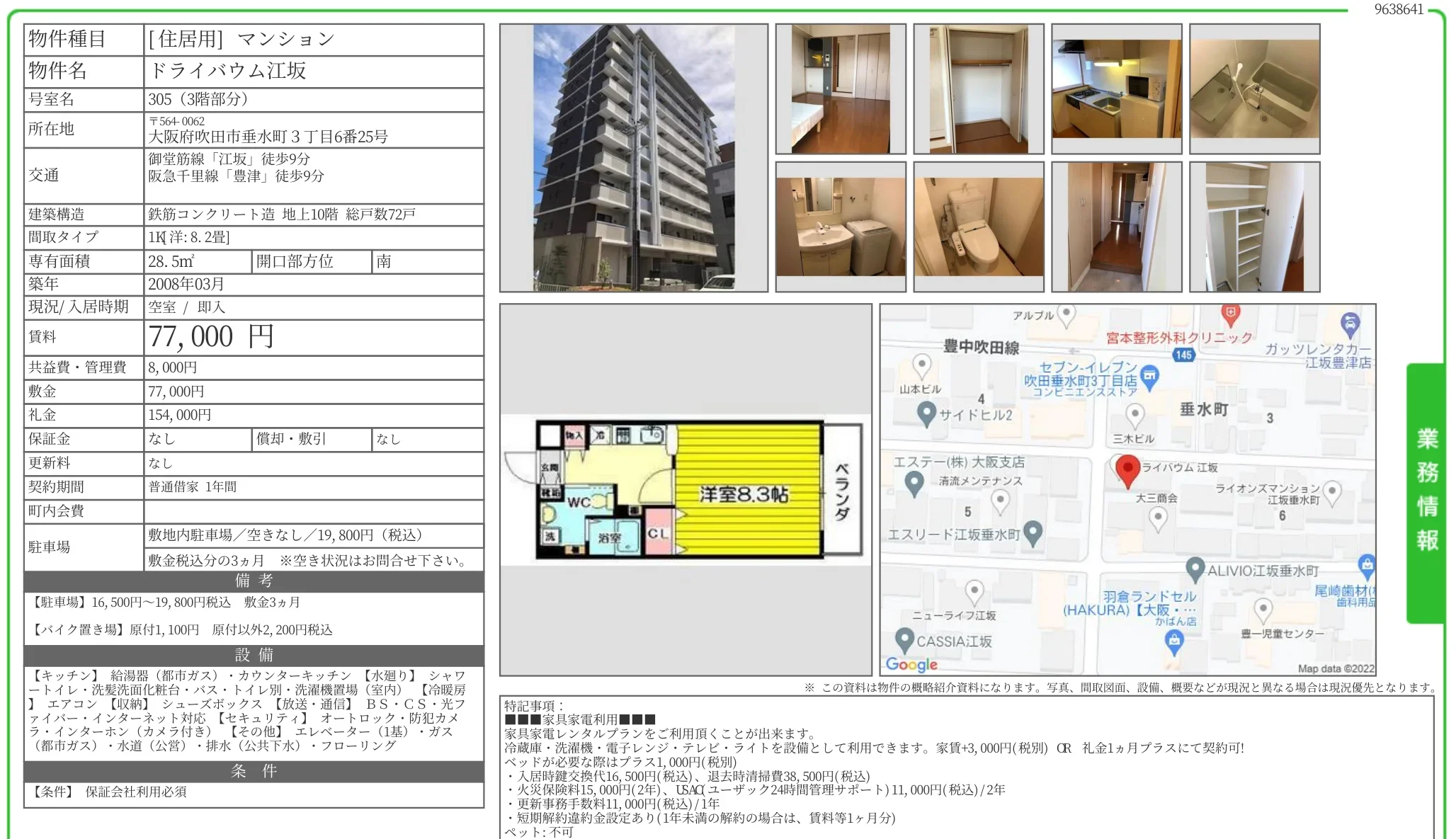Image resolution: width=1456 pixels, height=839 pixels.
Task: Click the サイドヒル2 map marker
Action: click(x=926, y=414)
